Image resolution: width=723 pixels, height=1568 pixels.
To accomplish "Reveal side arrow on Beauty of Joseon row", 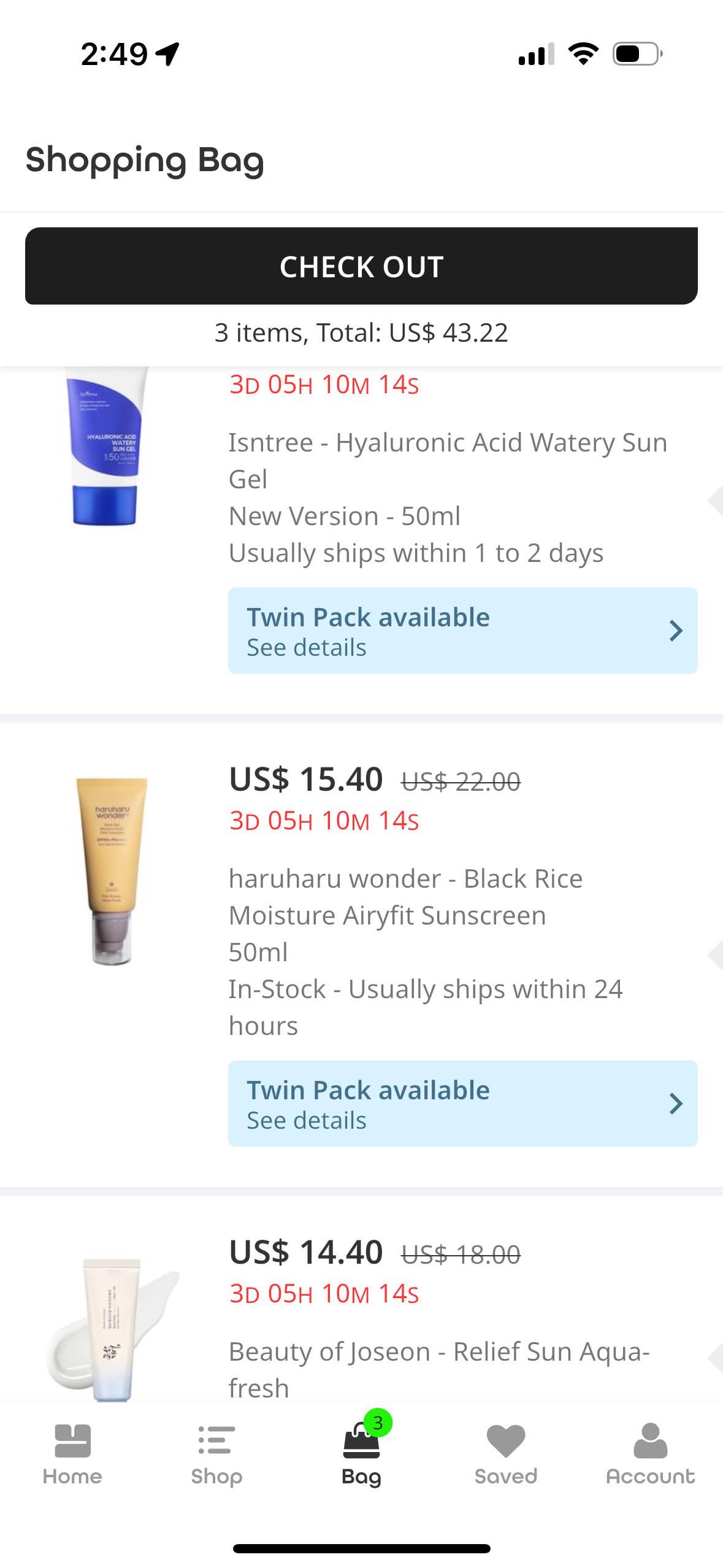I will 714,1358.
